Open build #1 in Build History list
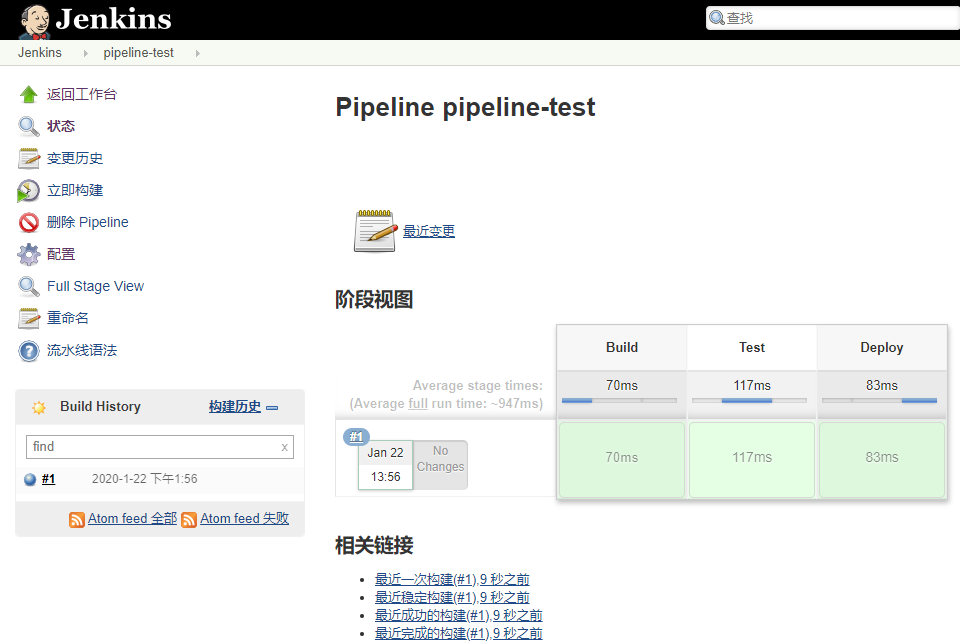 point(48,479)
